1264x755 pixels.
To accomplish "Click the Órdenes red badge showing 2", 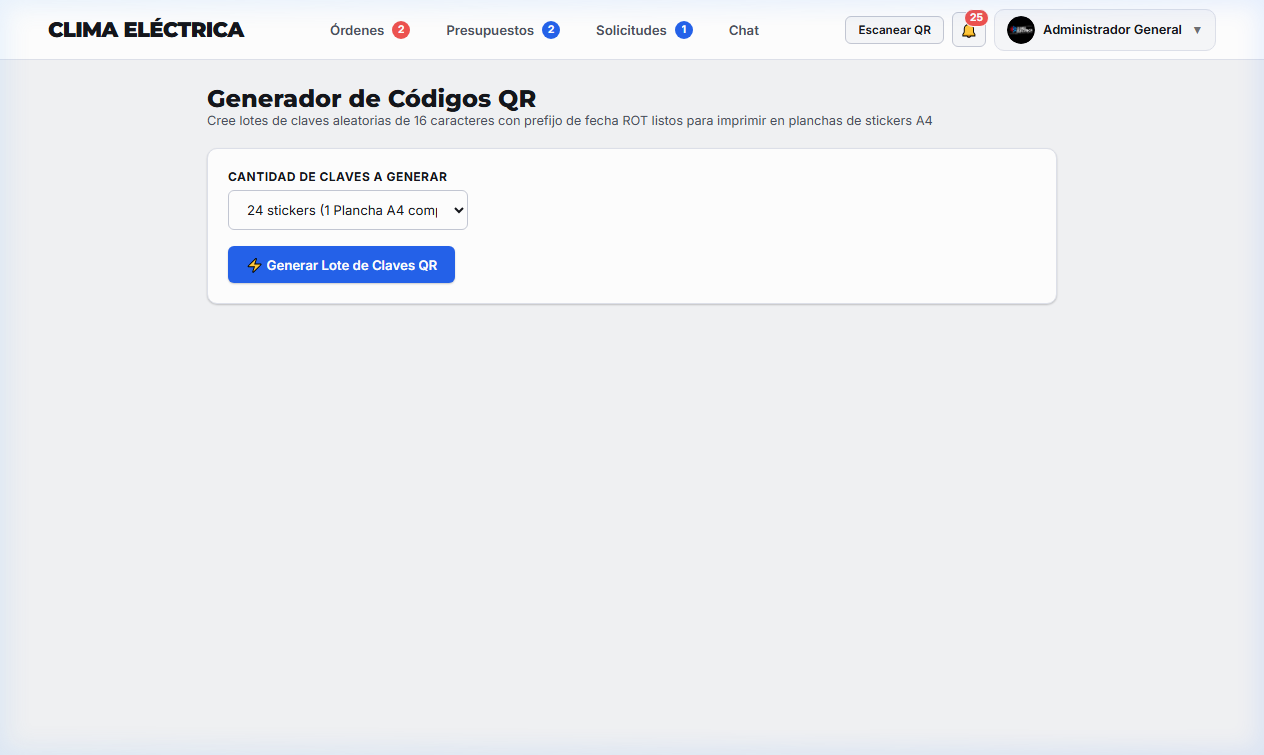I will coord(401,30).
